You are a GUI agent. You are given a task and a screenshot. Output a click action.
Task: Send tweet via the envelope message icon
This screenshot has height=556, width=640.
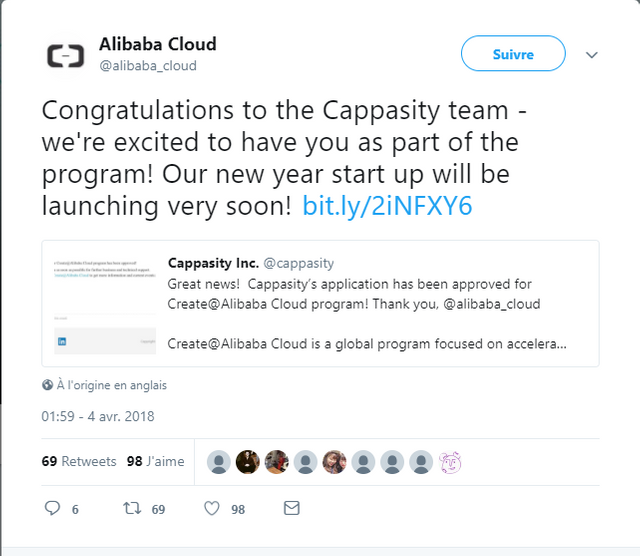pos(291,508)
